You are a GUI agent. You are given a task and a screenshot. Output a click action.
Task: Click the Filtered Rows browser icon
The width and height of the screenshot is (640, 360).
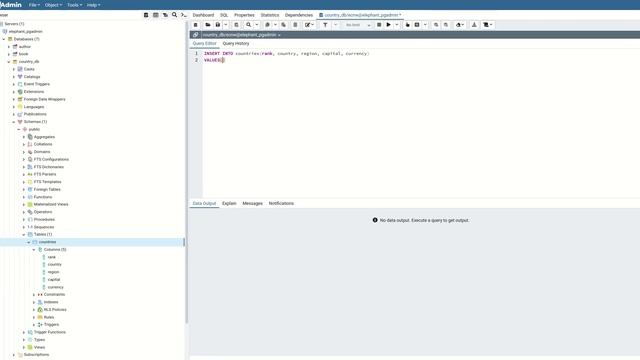point(165,15)
